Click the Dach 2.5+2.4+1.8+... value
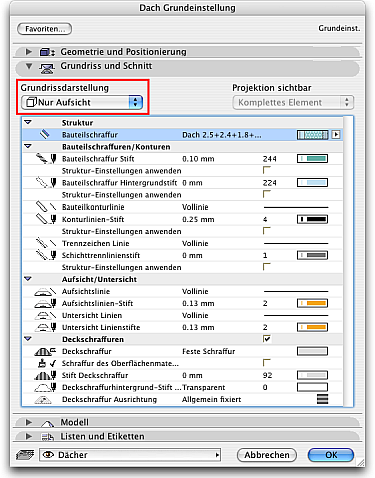The height and width of the screenshot is (478, 375). 222,135
